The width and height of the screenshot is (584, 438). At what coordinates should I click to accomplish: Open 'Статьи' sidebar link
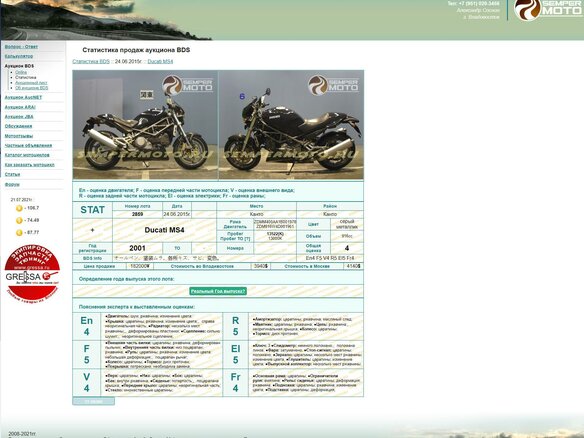coord(12,174)
